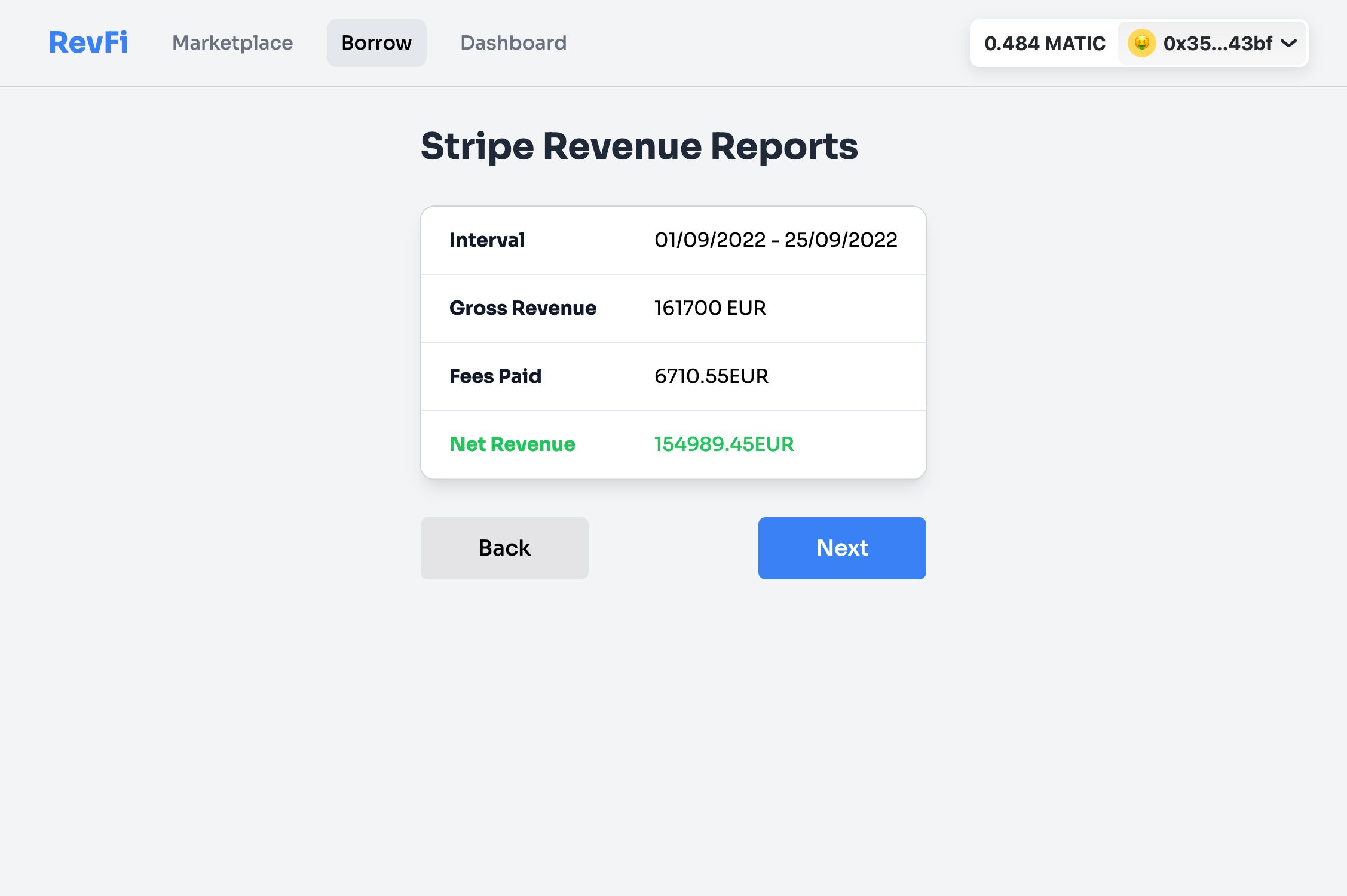
Task: Click the 0.484 MATIC balance
Action: 1045,44
